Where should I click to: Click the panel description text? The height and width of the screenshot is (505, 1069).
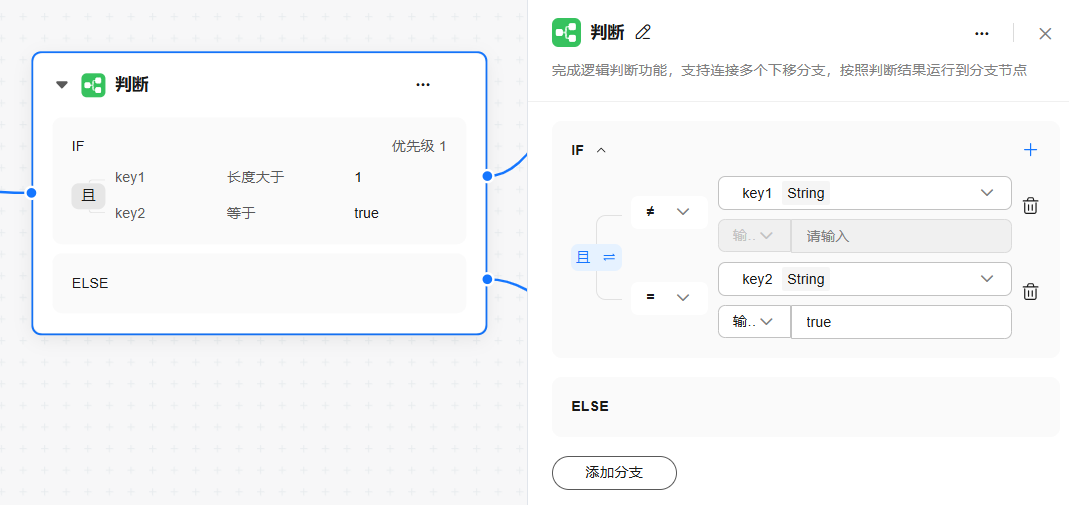pos(789,71)
